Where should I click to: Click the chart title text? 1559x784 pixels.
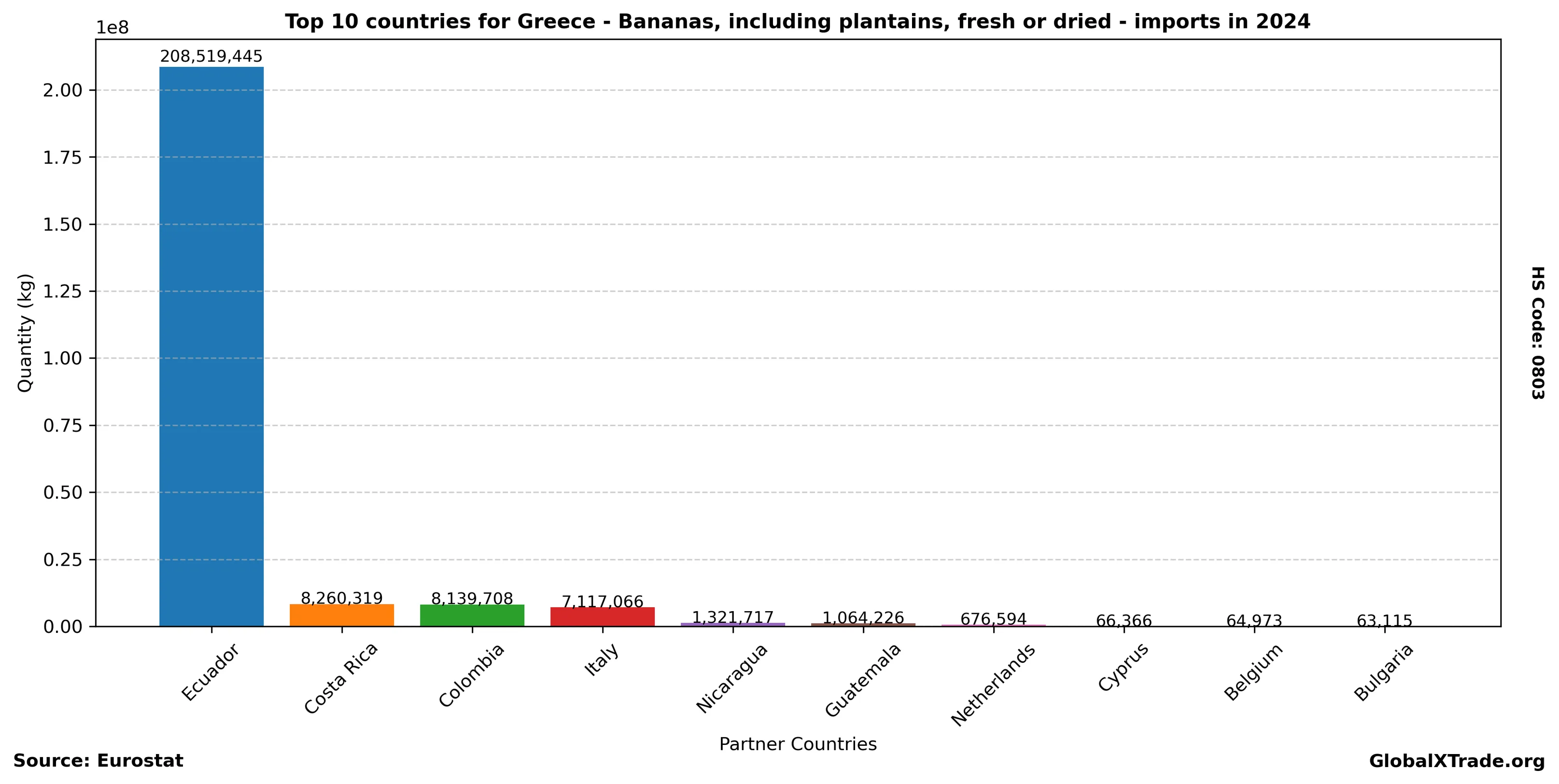pos(798,22)
